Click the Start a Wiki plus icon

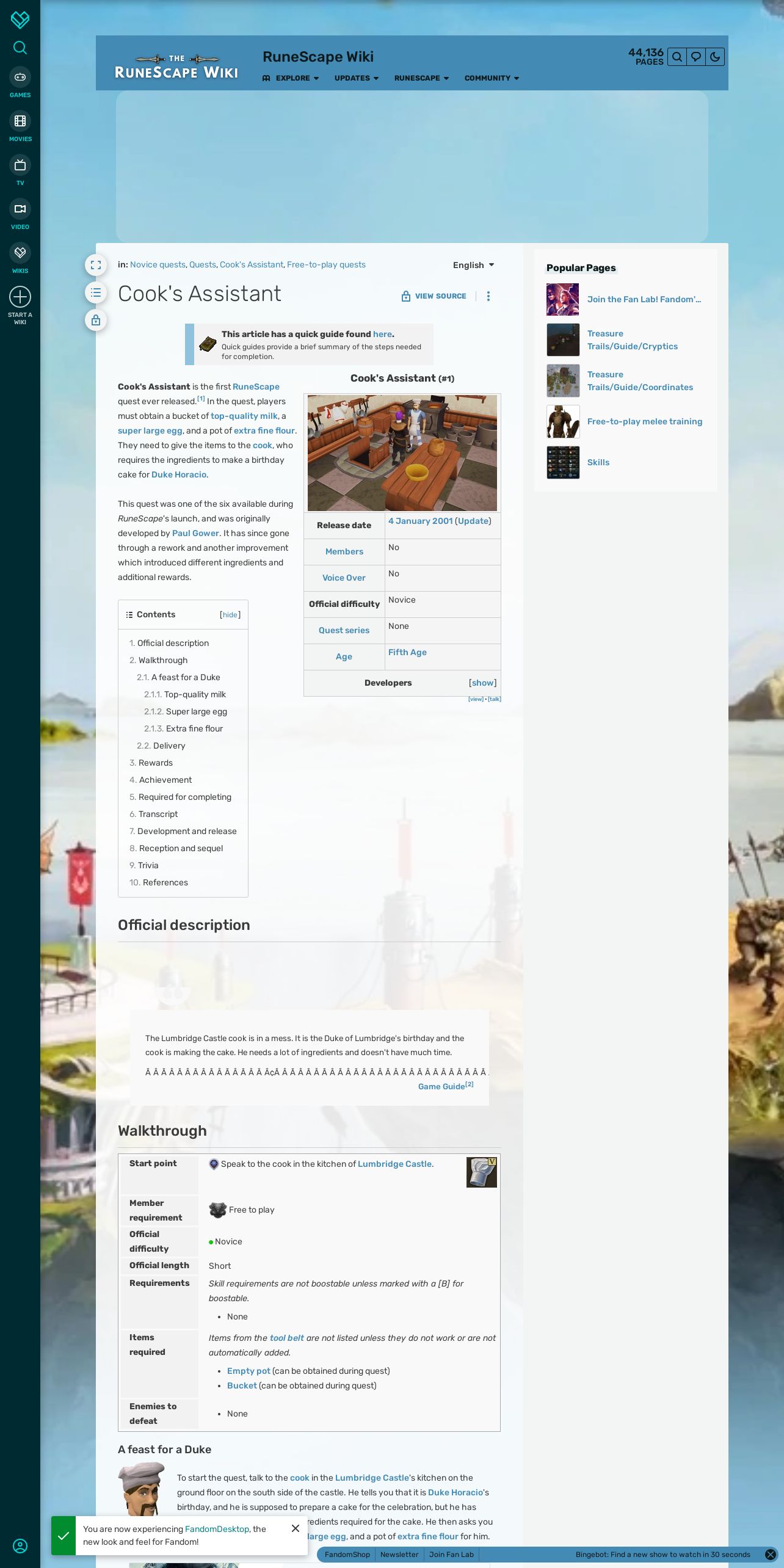tap(20, 297)
